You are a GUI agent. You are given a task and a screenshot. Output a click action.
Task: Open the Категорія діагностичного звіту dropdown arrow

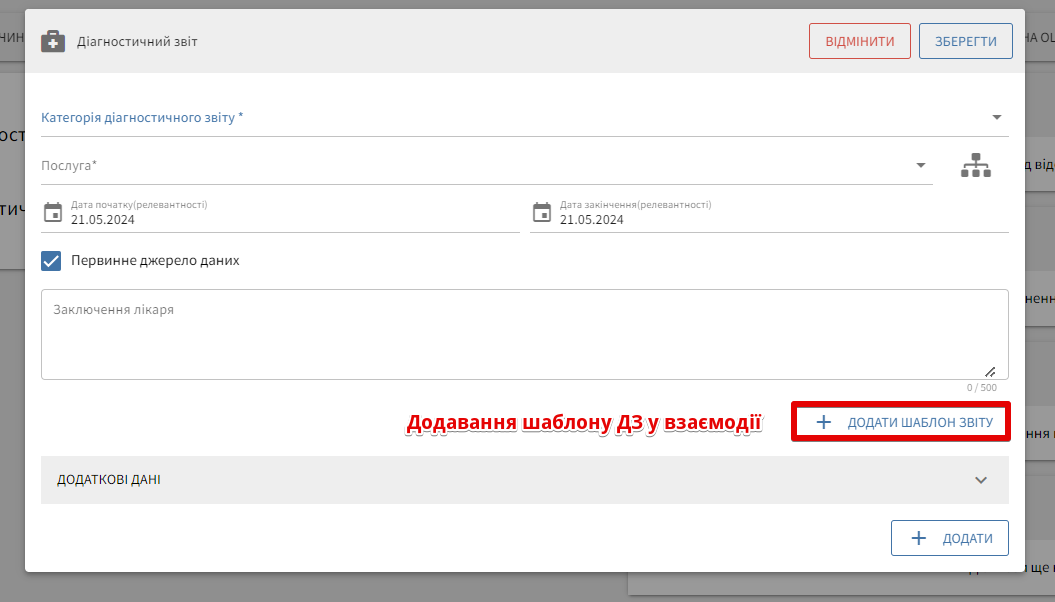pyautogui.click(x=996, y=117)
